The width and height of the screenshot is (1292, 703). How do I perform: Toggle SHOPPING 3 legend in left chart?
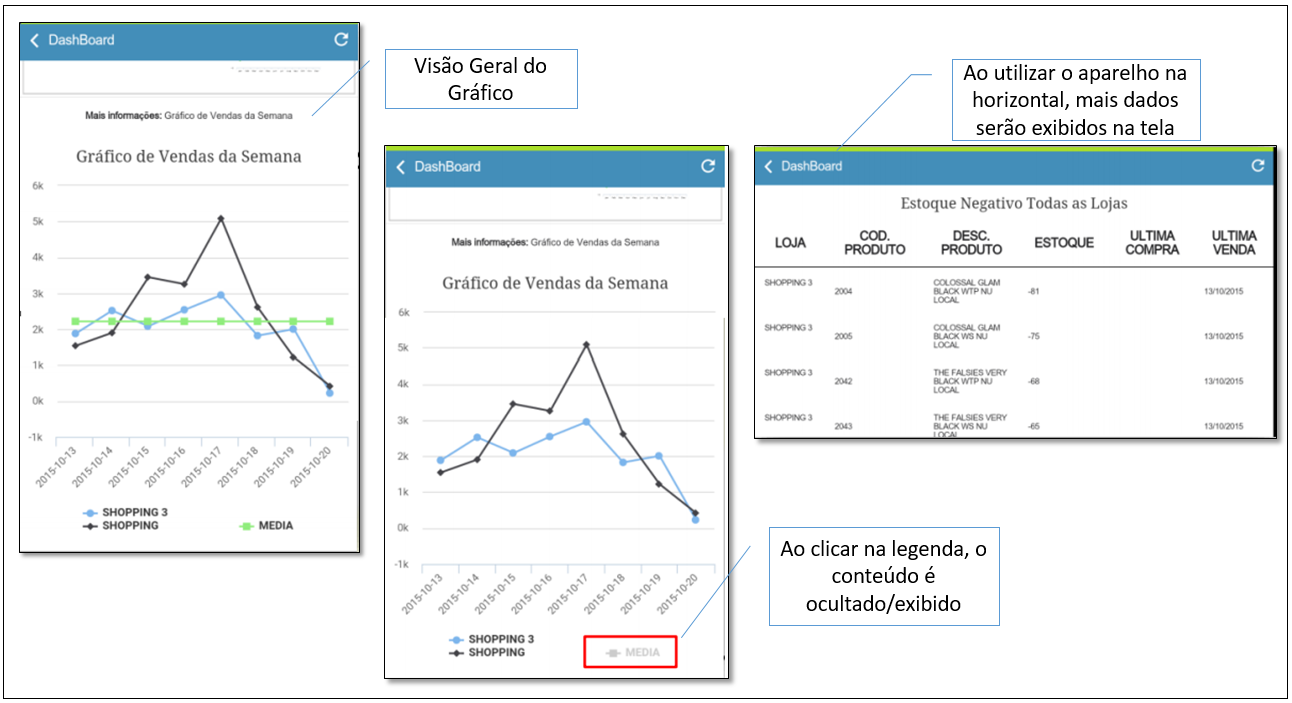(124, 512)
